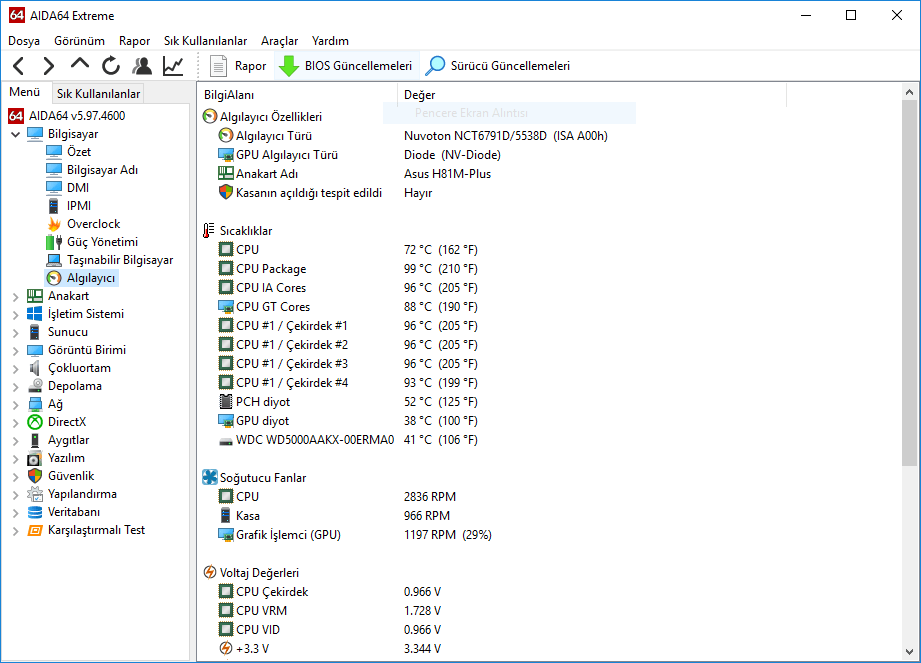Click the Veritabanı database icon
Viewport: 921px width, 663px height.
(35, 512)
